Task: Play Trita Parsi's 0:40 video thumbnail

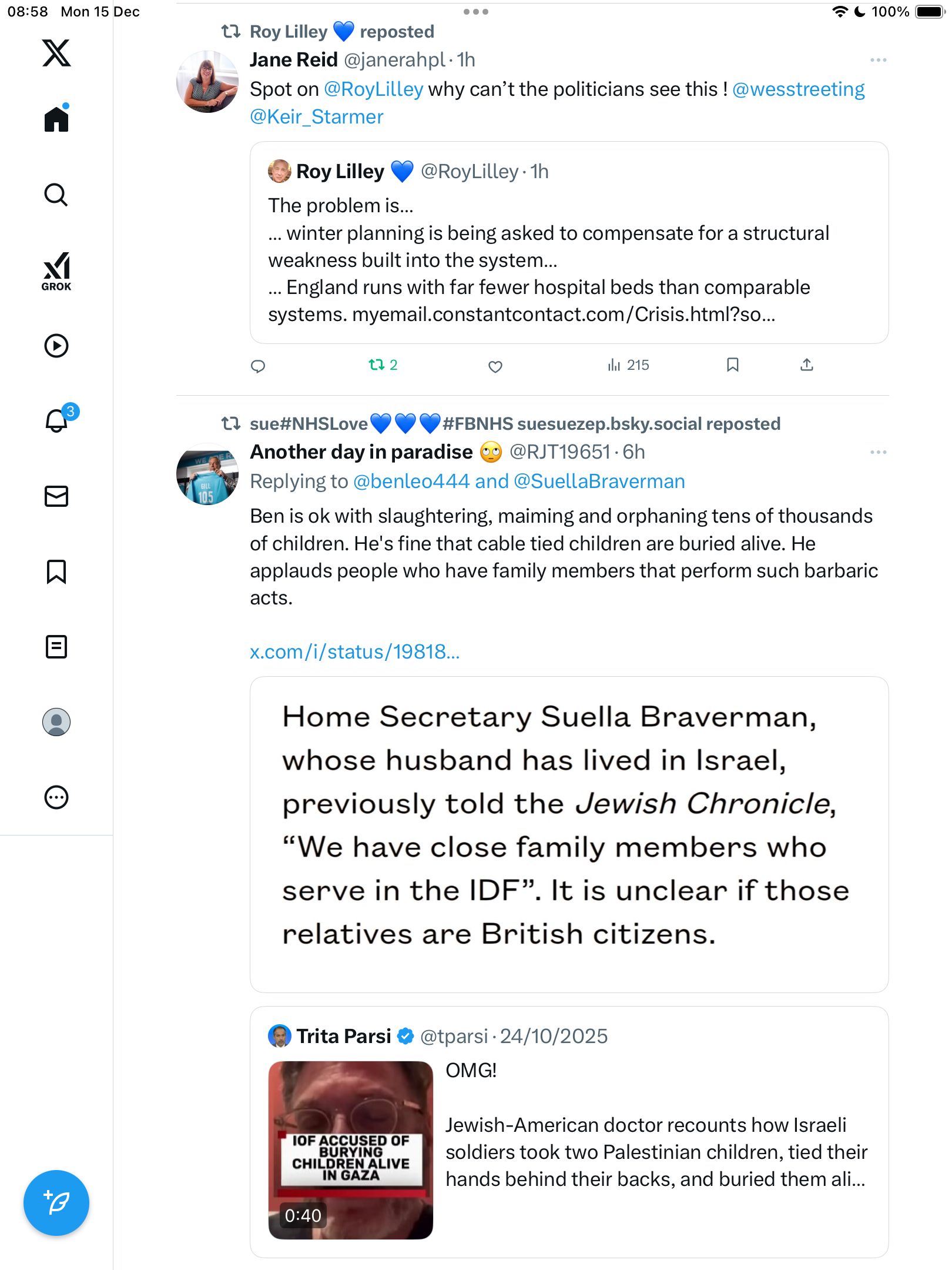Action: (x=351, y=1149)
